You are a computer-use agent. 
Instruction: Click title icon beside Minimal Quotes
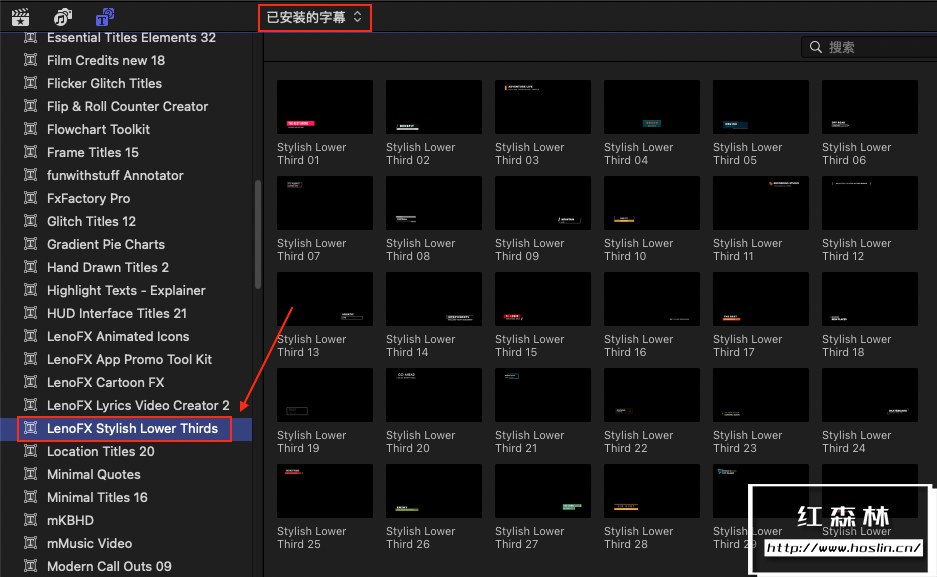tap(30, 474)
